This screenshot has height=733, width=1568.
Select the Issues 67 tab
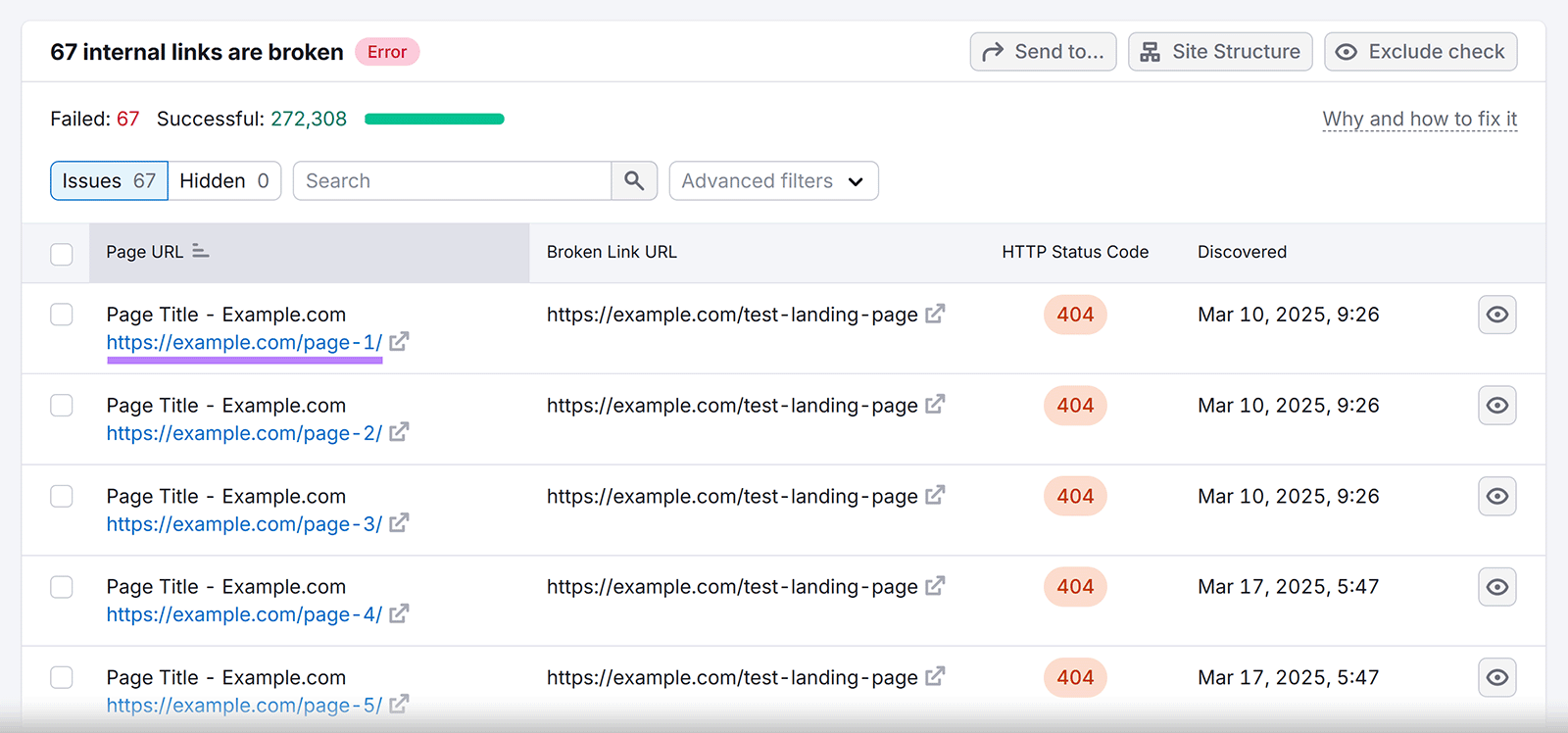pos(109,181)
